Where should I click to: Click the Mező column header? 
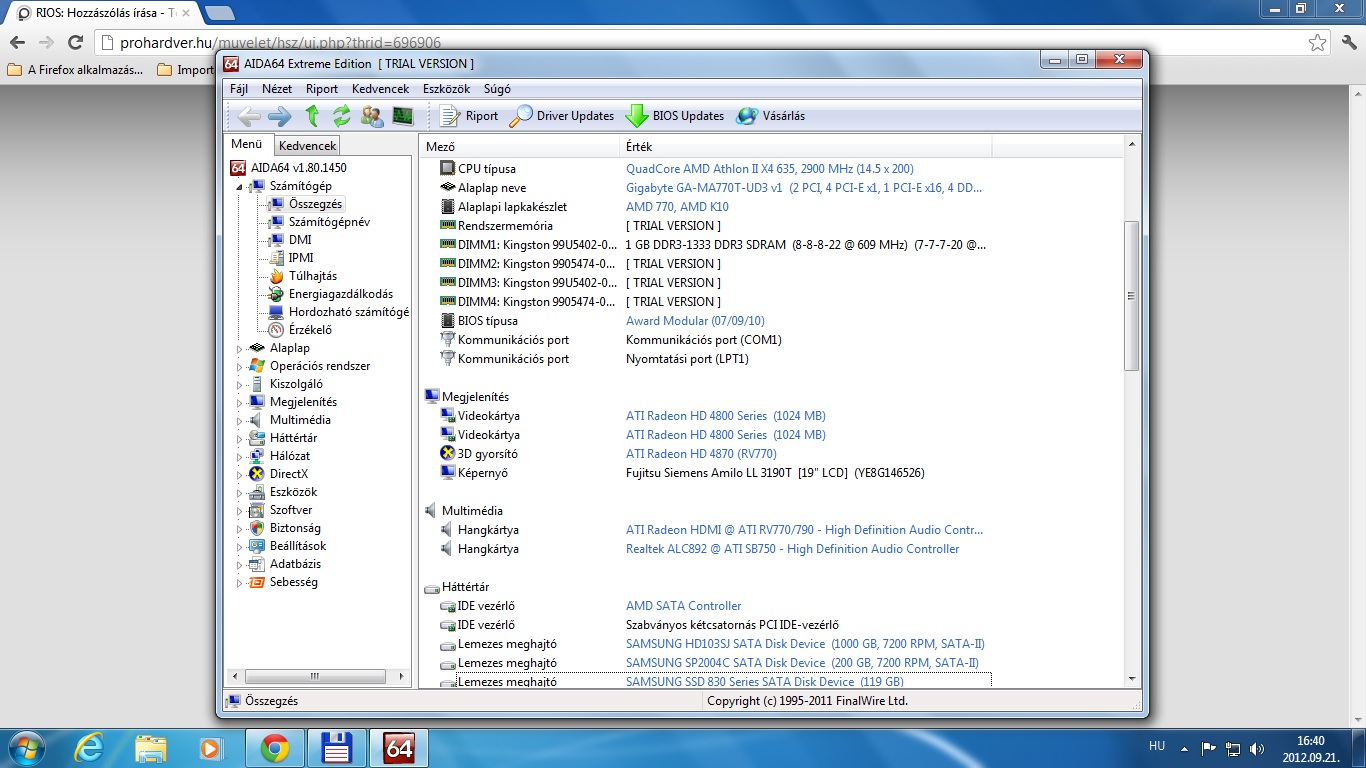click(520, 147)
